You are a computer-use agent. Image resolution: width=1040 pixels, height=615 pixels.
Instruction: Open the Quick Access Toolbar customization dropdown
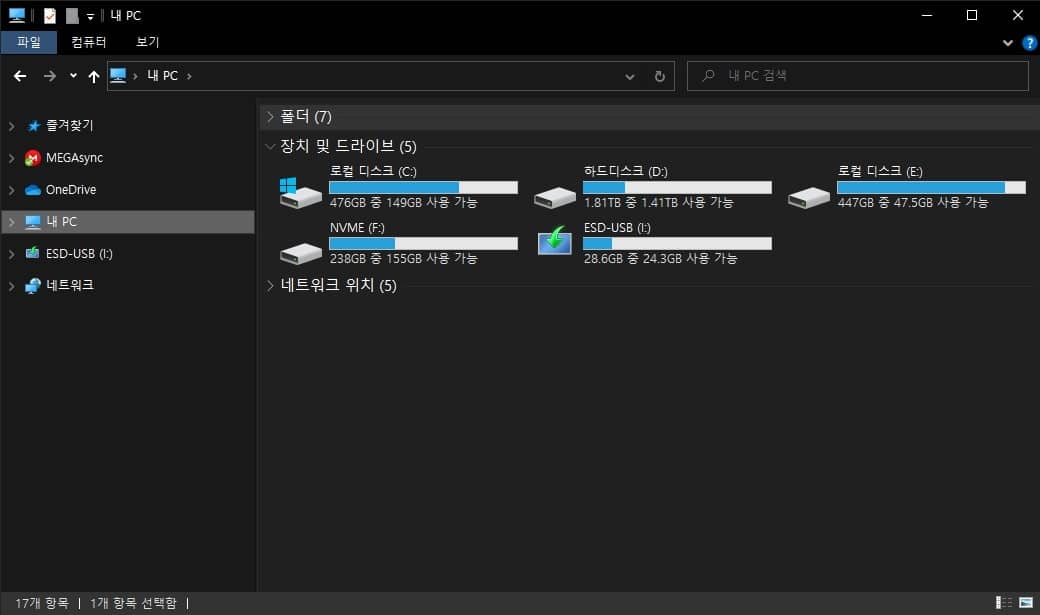(x=90, y=15)
